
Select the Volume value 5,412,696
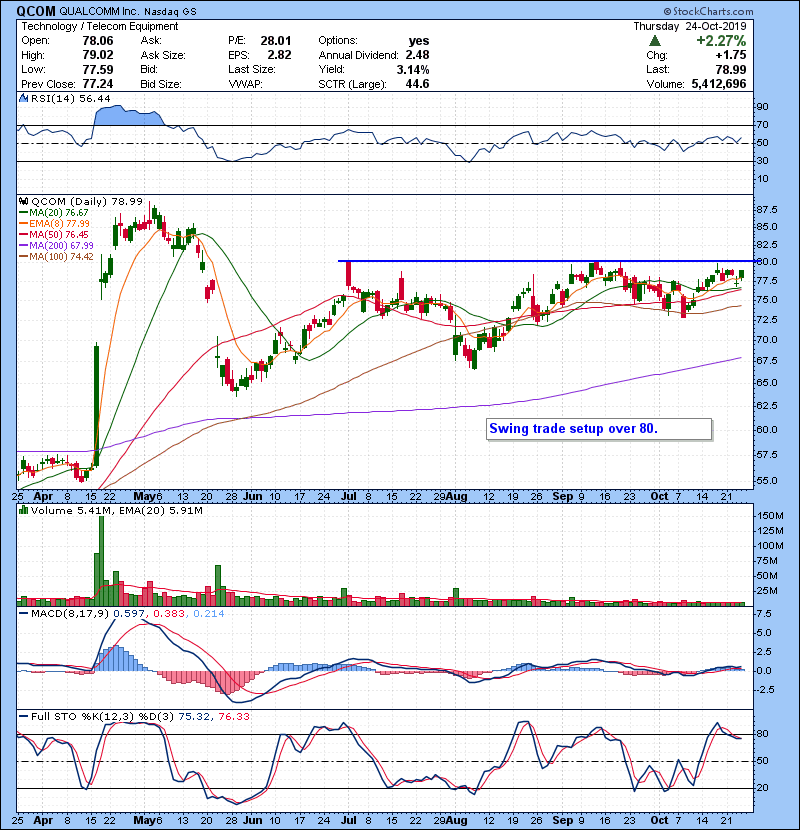718,84
